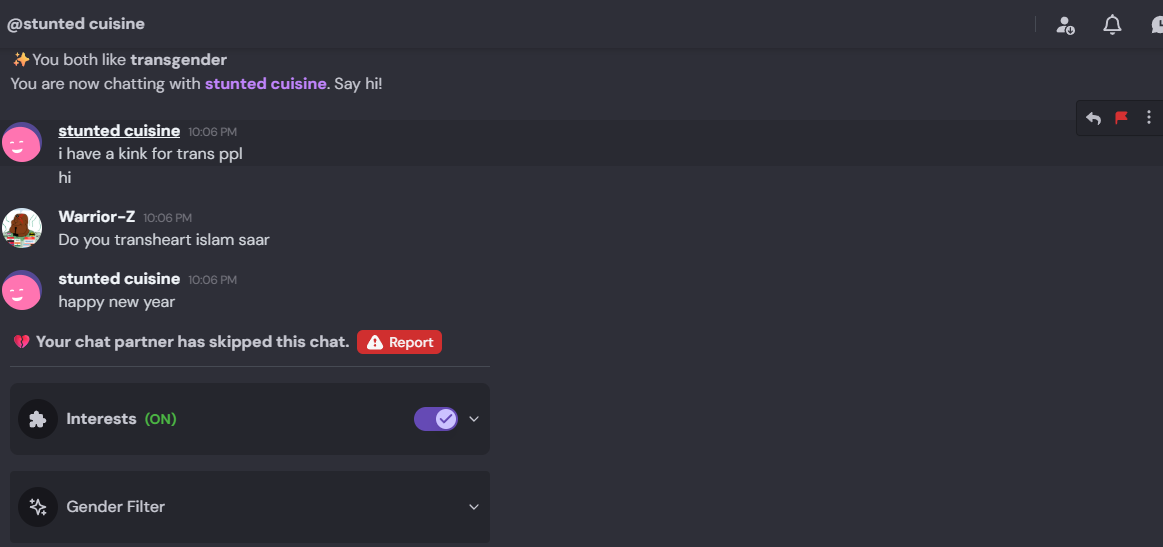Screen dimensions: 1163x547
Task: Click the red Report button
Action: (x=399, y=342)
